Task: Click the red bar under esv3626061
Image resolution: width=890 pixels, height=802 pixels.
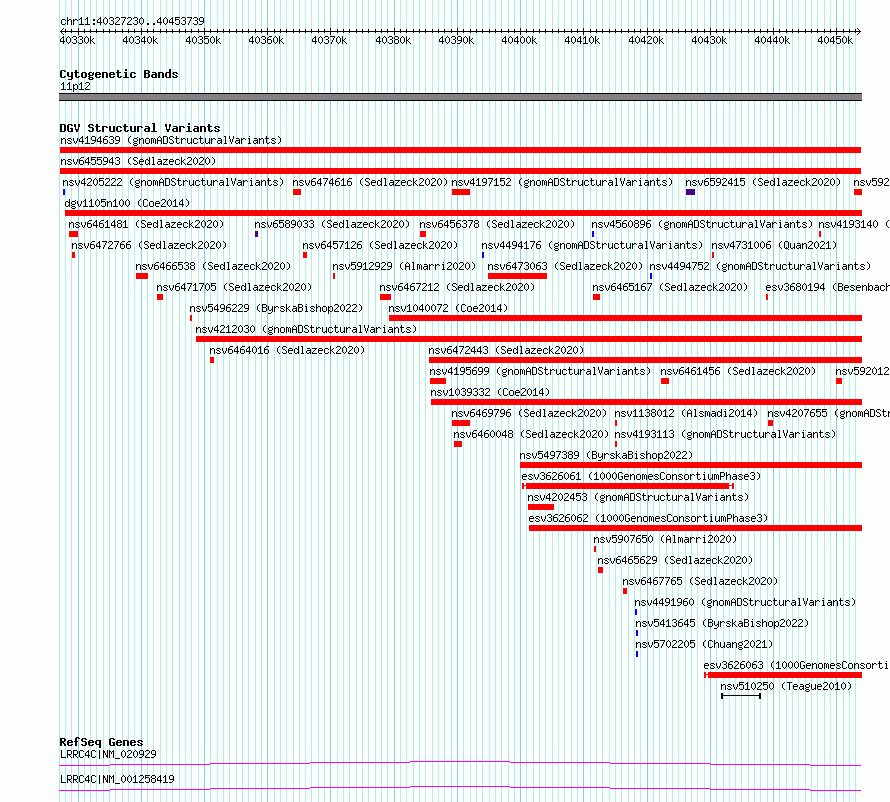Action: click(628, 486)
